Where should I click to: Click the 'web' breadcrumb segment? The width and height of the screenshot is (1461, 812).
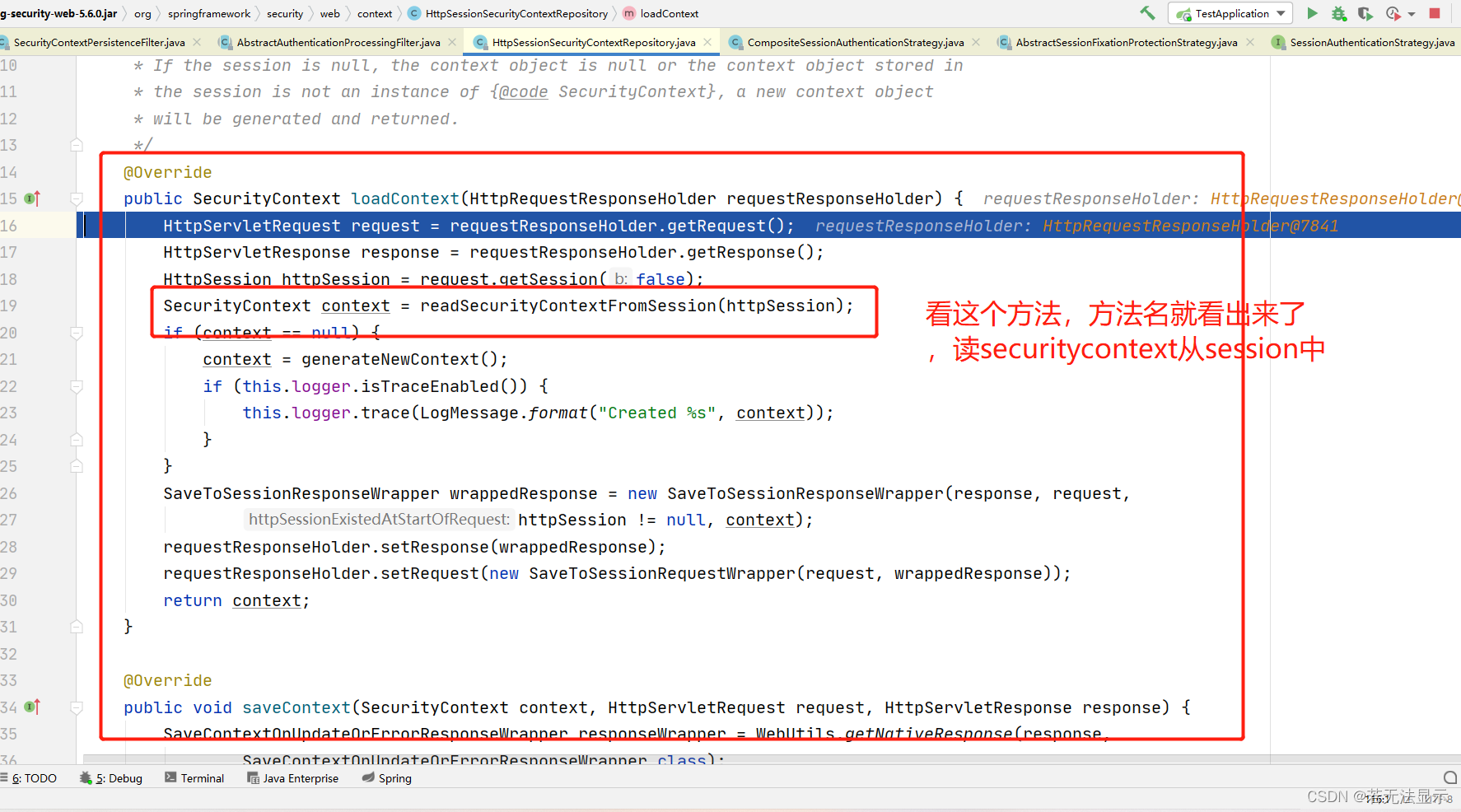(330, 13)
